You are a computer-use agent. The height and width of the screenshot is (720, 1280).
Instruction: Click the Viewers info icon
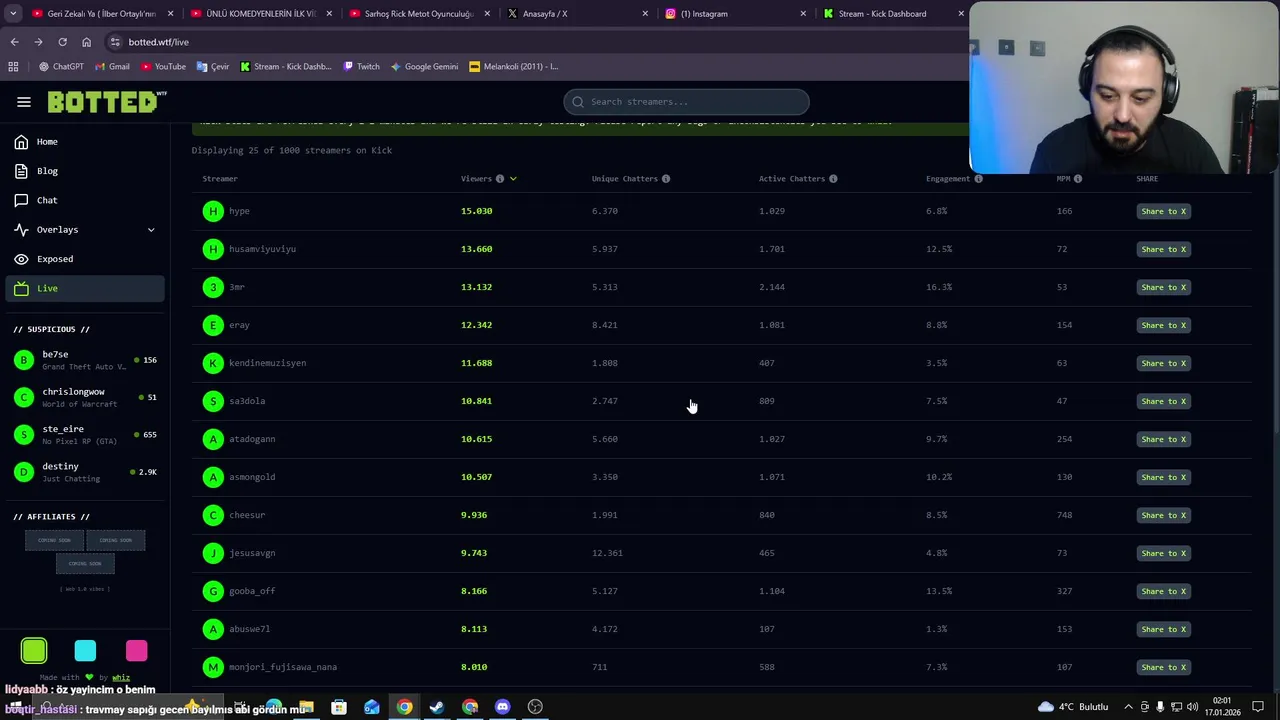pos(500,179)
